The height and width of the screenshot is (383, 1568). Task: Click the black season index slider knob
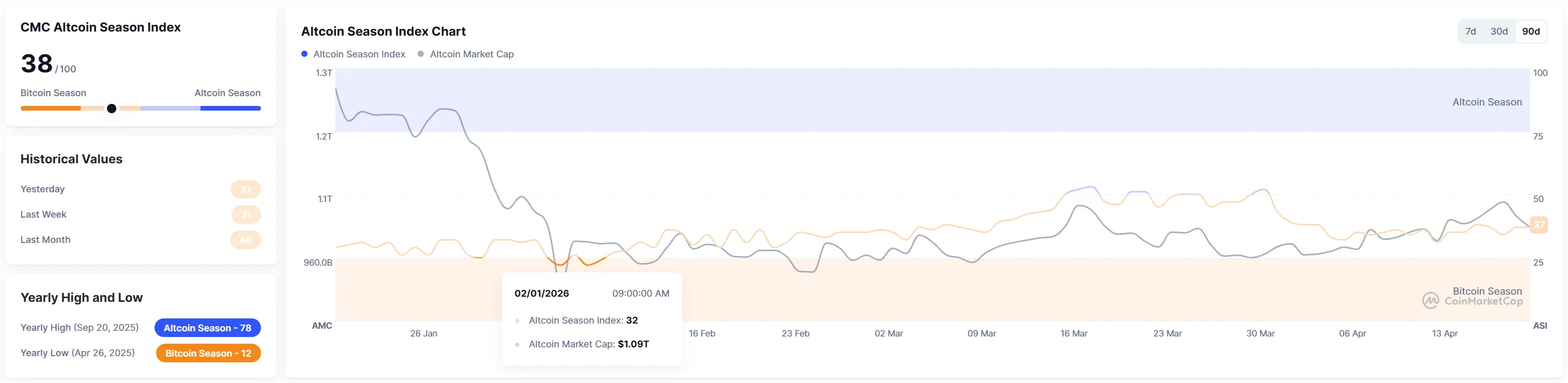click(x=112, y=109)
